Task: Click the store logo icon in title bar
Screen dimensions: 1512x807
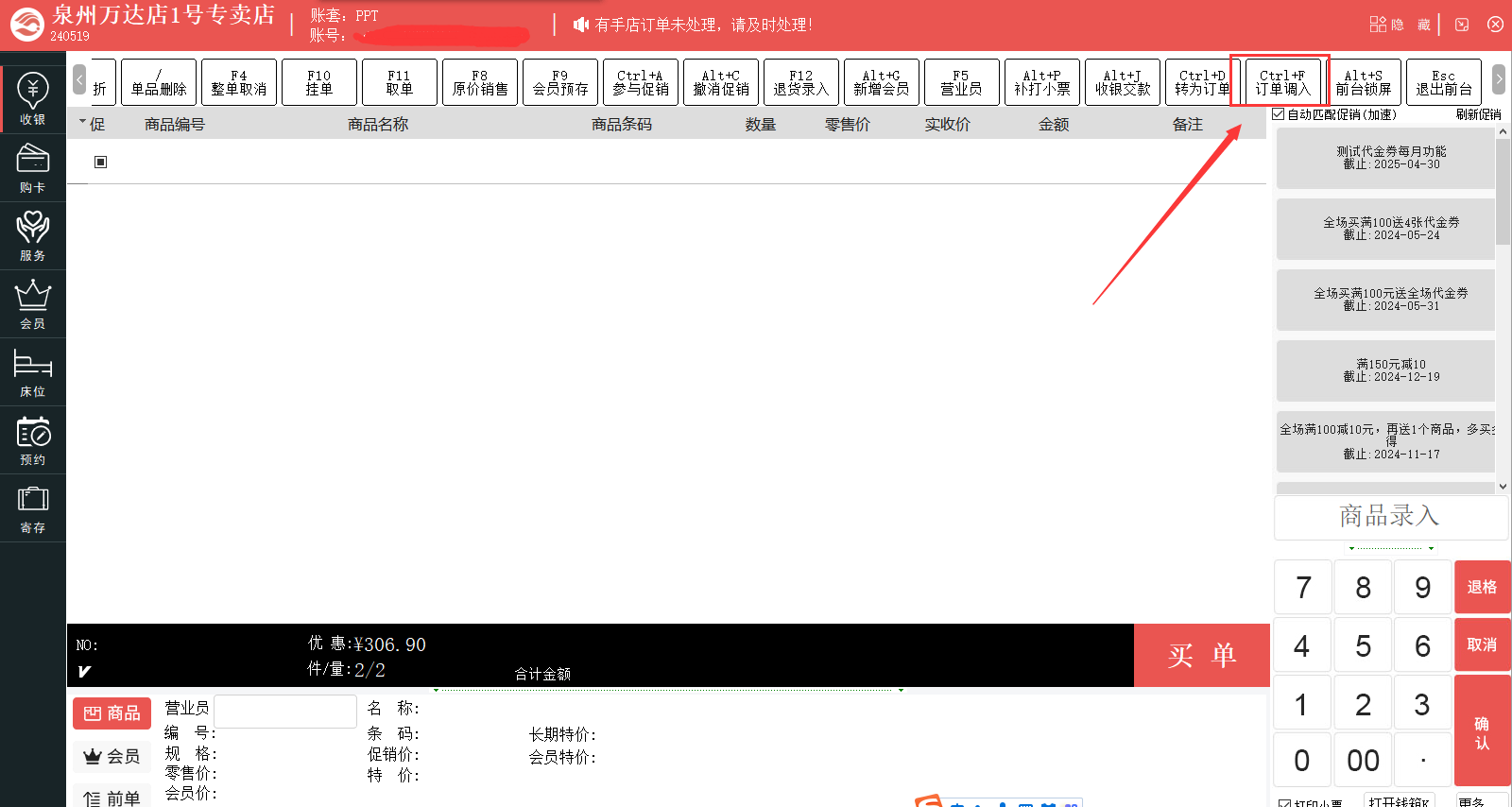Action: click(26, 25)
